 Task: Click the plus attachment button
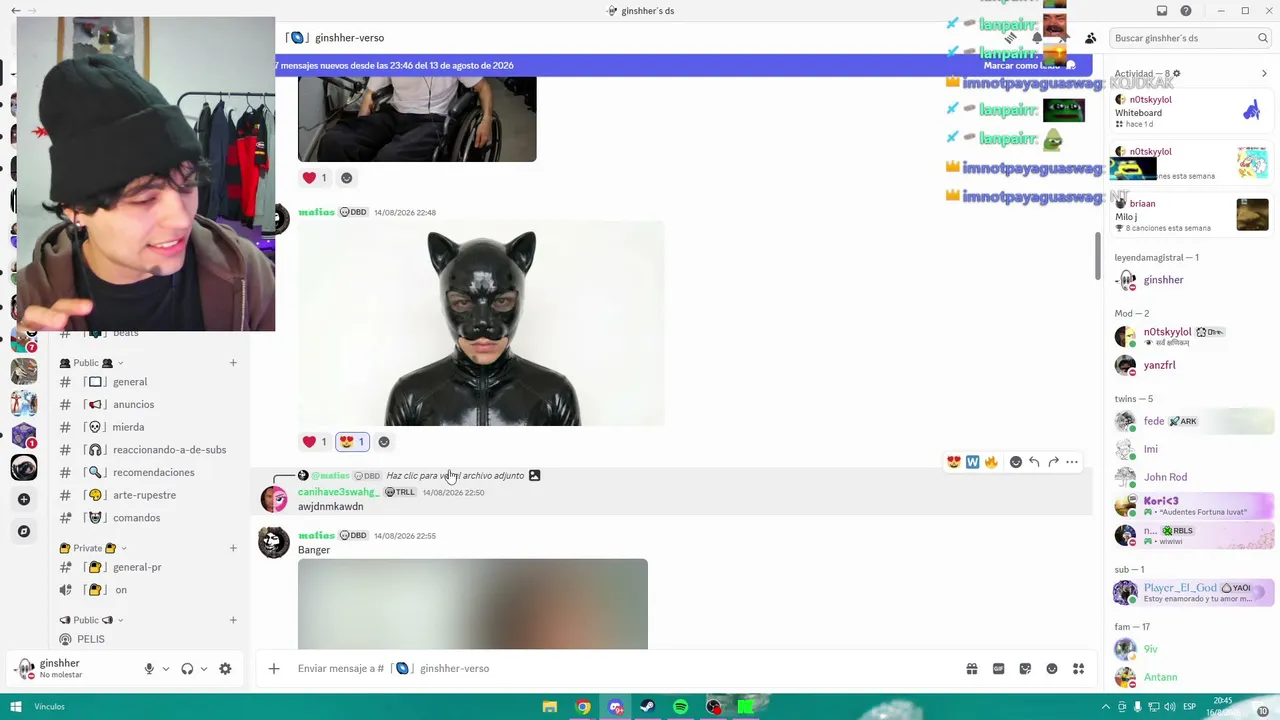(x=274, y=669)
